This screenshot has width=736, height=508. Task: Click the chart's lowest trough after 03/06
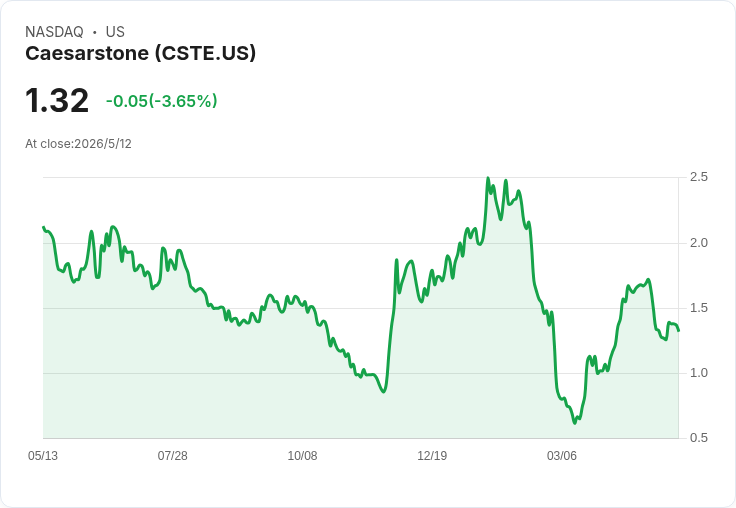point(575,423)
